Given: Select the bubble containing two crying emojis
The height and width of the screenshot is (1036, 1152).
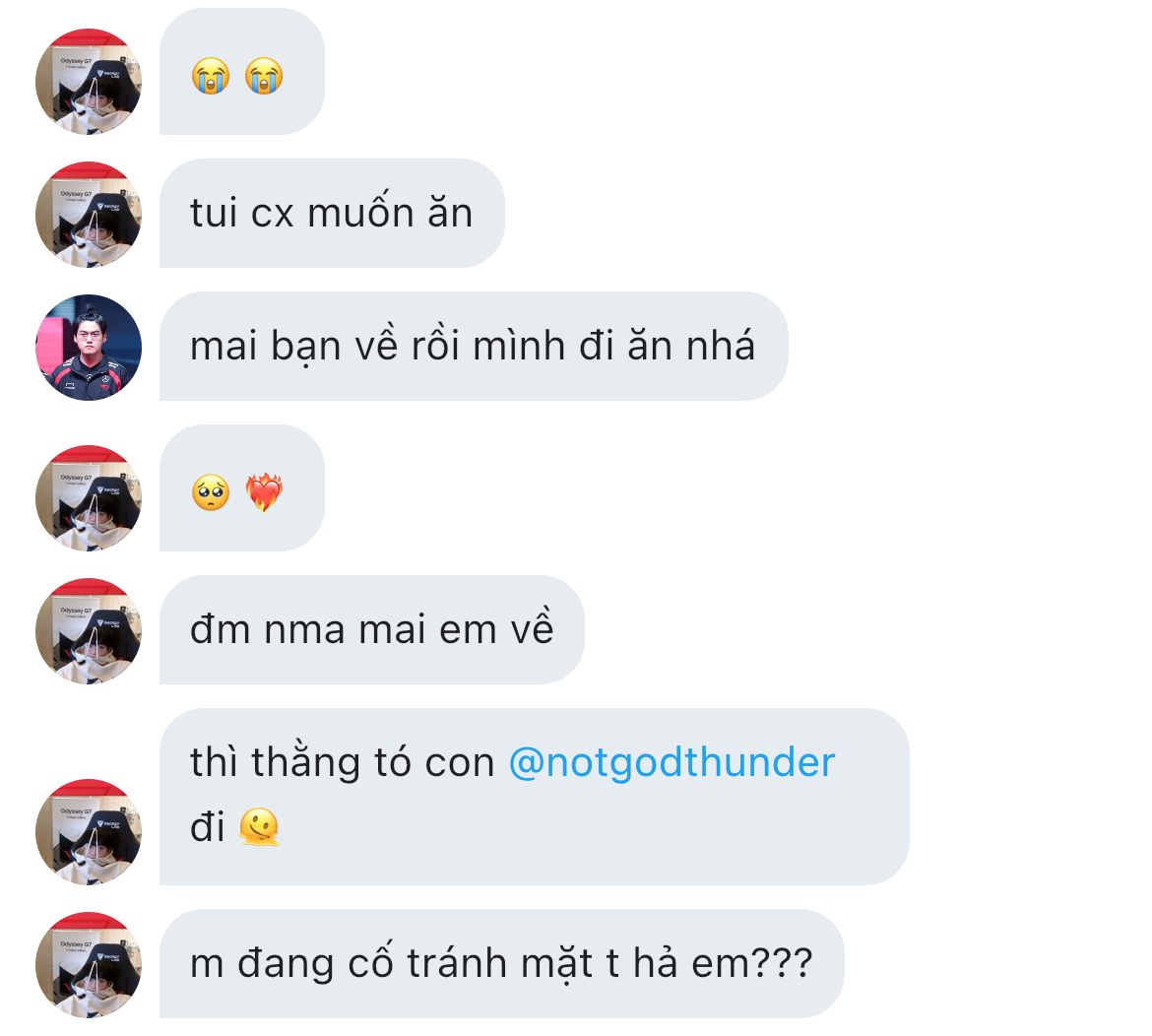Looking at the screenshot, I should coord(242,71).
